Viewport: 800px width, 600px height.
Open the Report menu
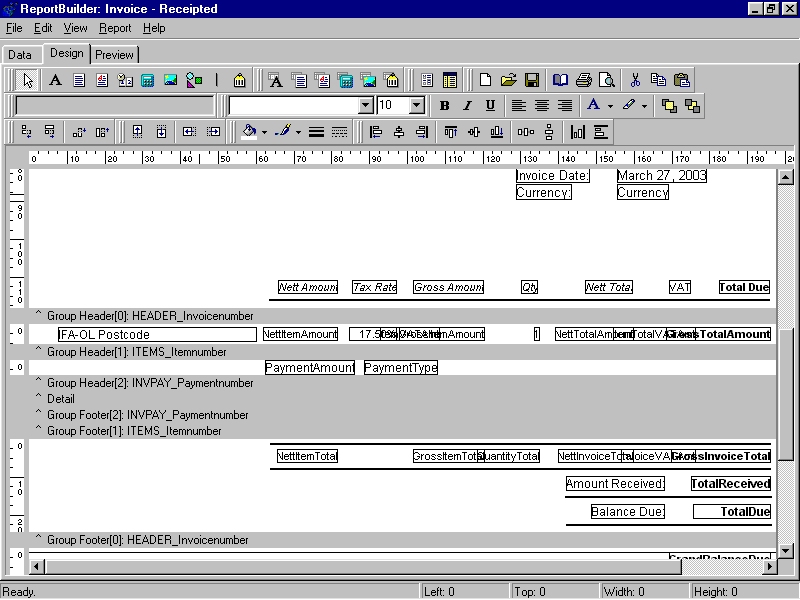[x=115, y=28]
